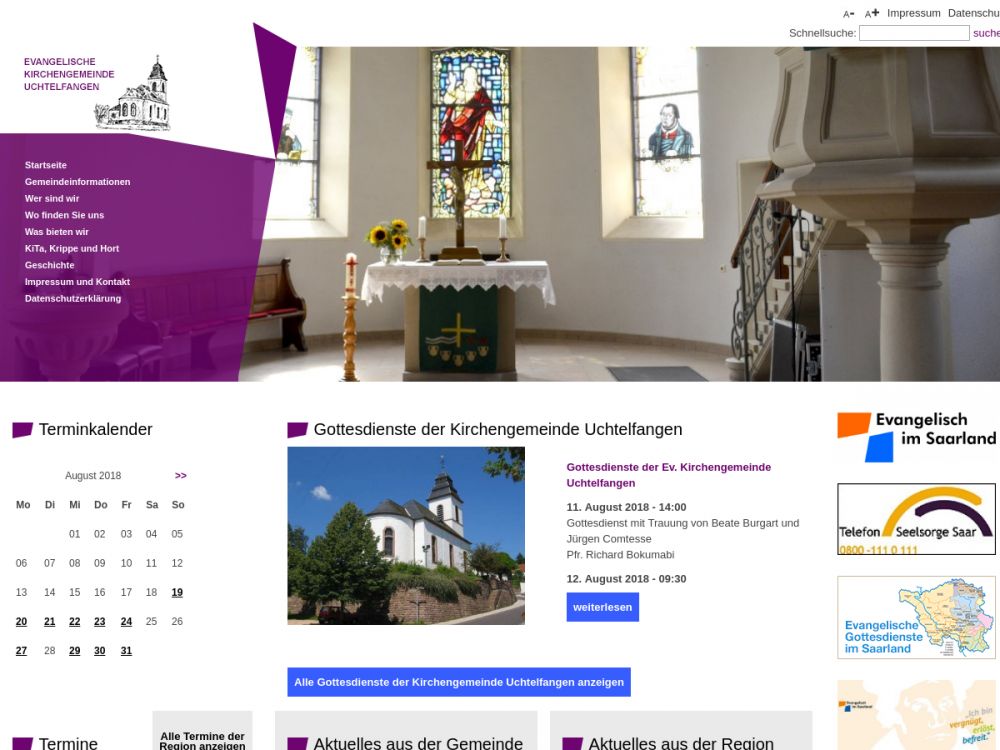1000x750 pixels.
Task: Click the church building photo thumbnail
Action: 405,536
